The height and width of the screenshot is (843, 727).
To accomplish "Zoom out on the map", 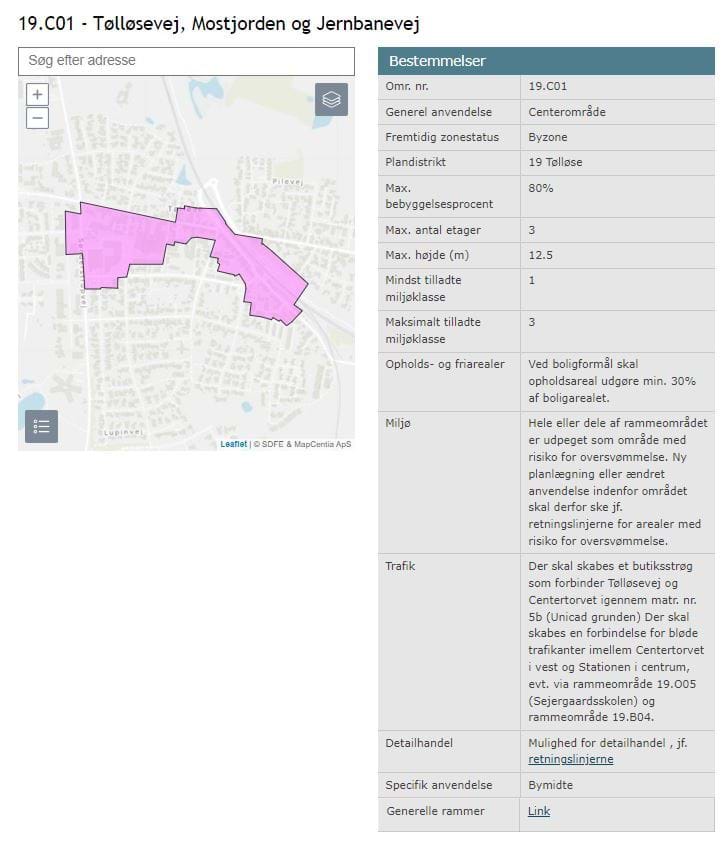I will coord(37,118).
